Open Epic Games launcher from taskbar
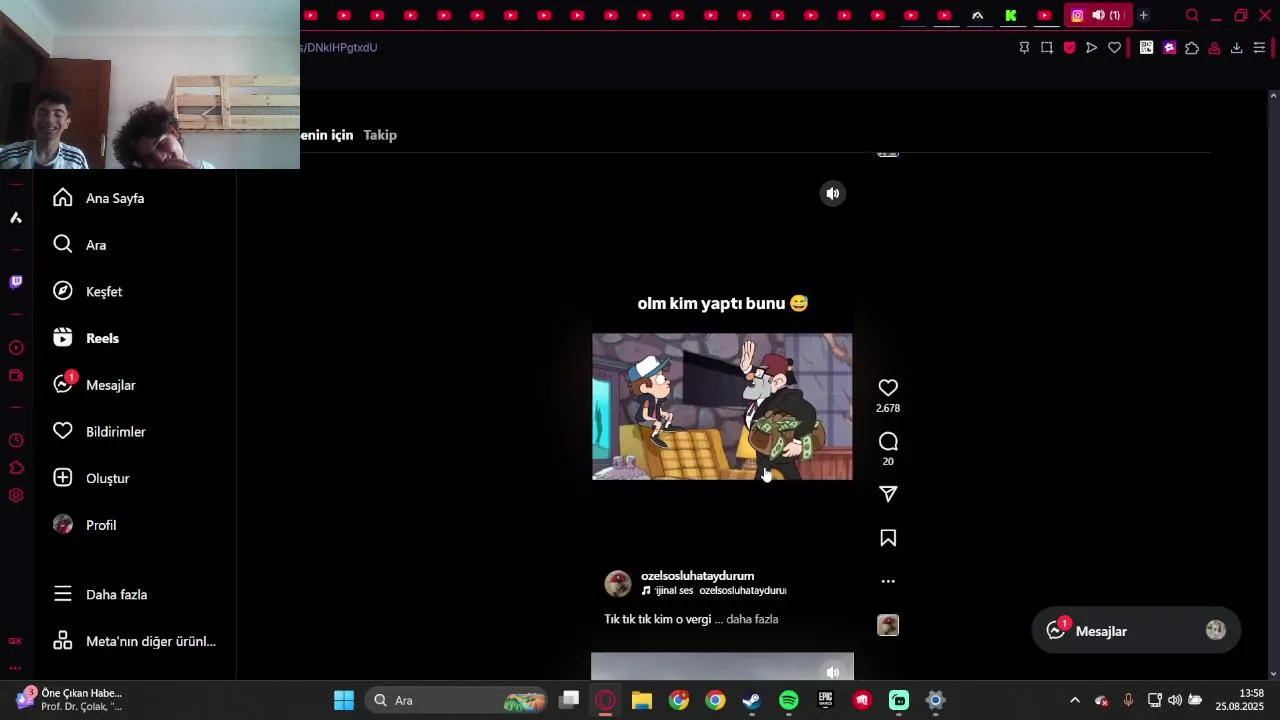Screen dimensions: 1280x720 (825, 700)
